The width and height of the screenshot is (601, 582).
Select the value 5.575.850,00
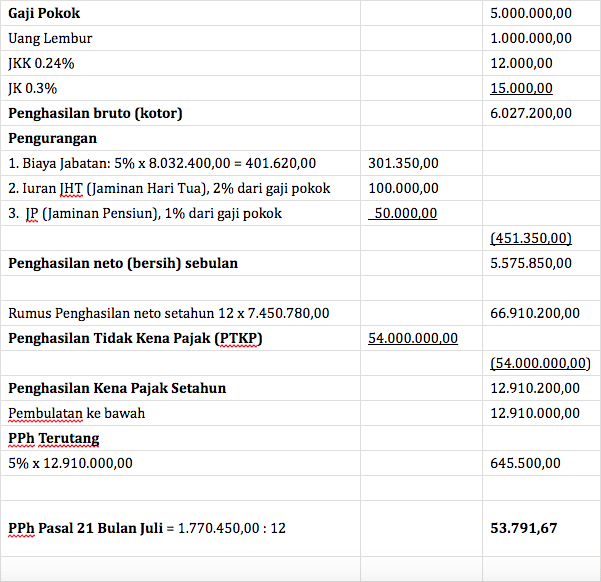tap(531, 263)
